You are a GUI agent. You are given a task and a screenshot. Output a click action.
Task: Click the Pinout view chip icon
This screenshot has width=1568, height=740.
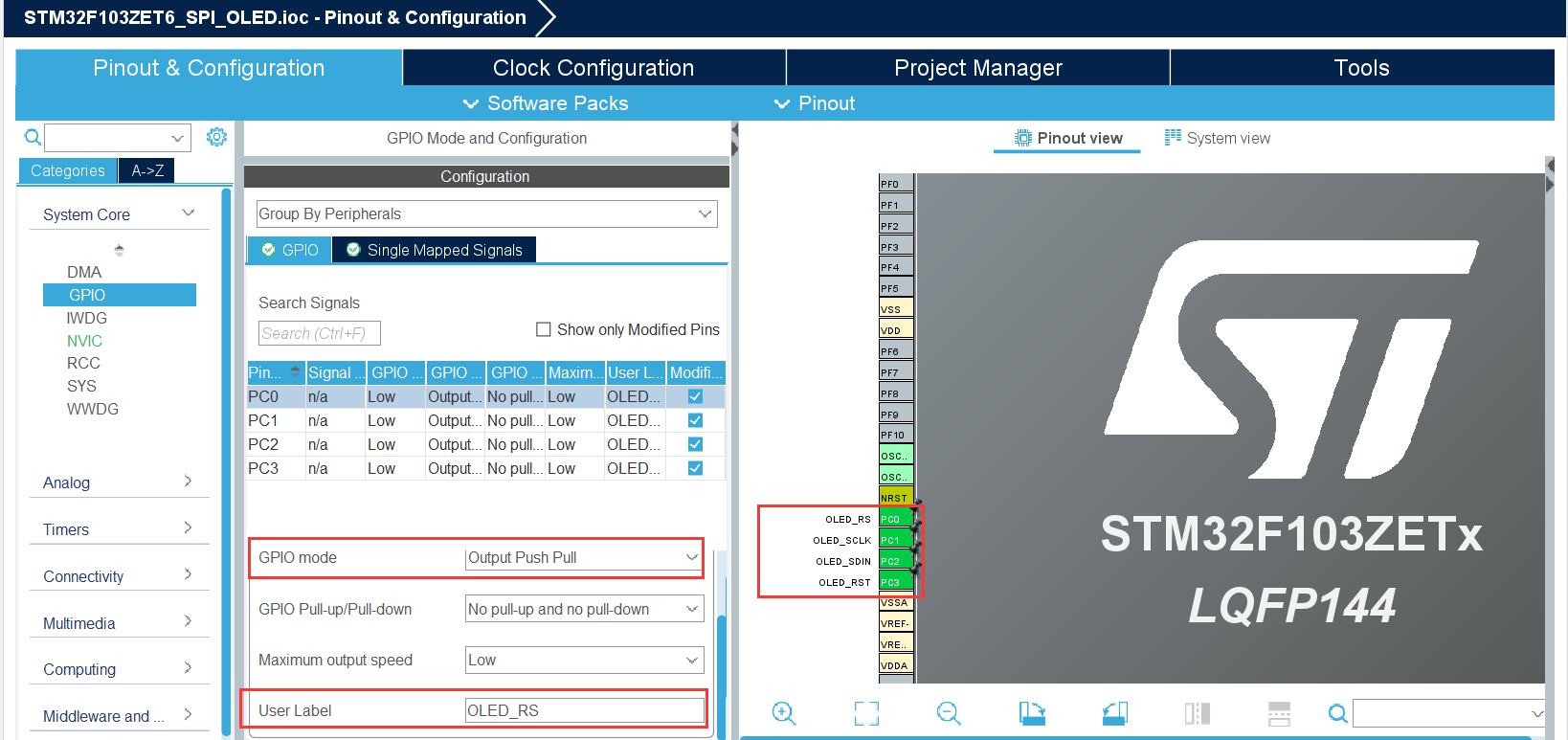coord(1023,138)
